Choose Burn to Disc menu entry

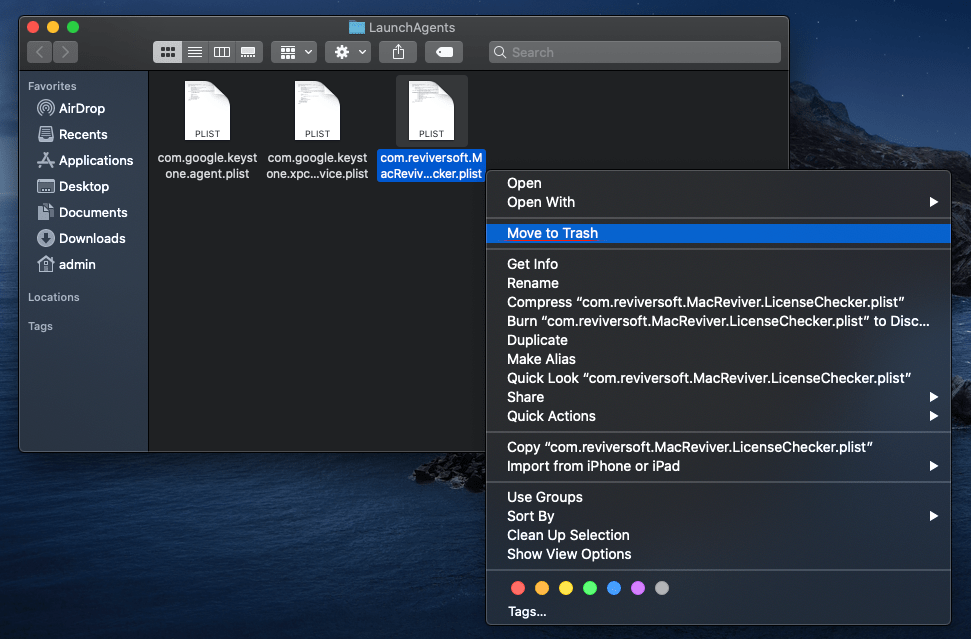(718, 321)
